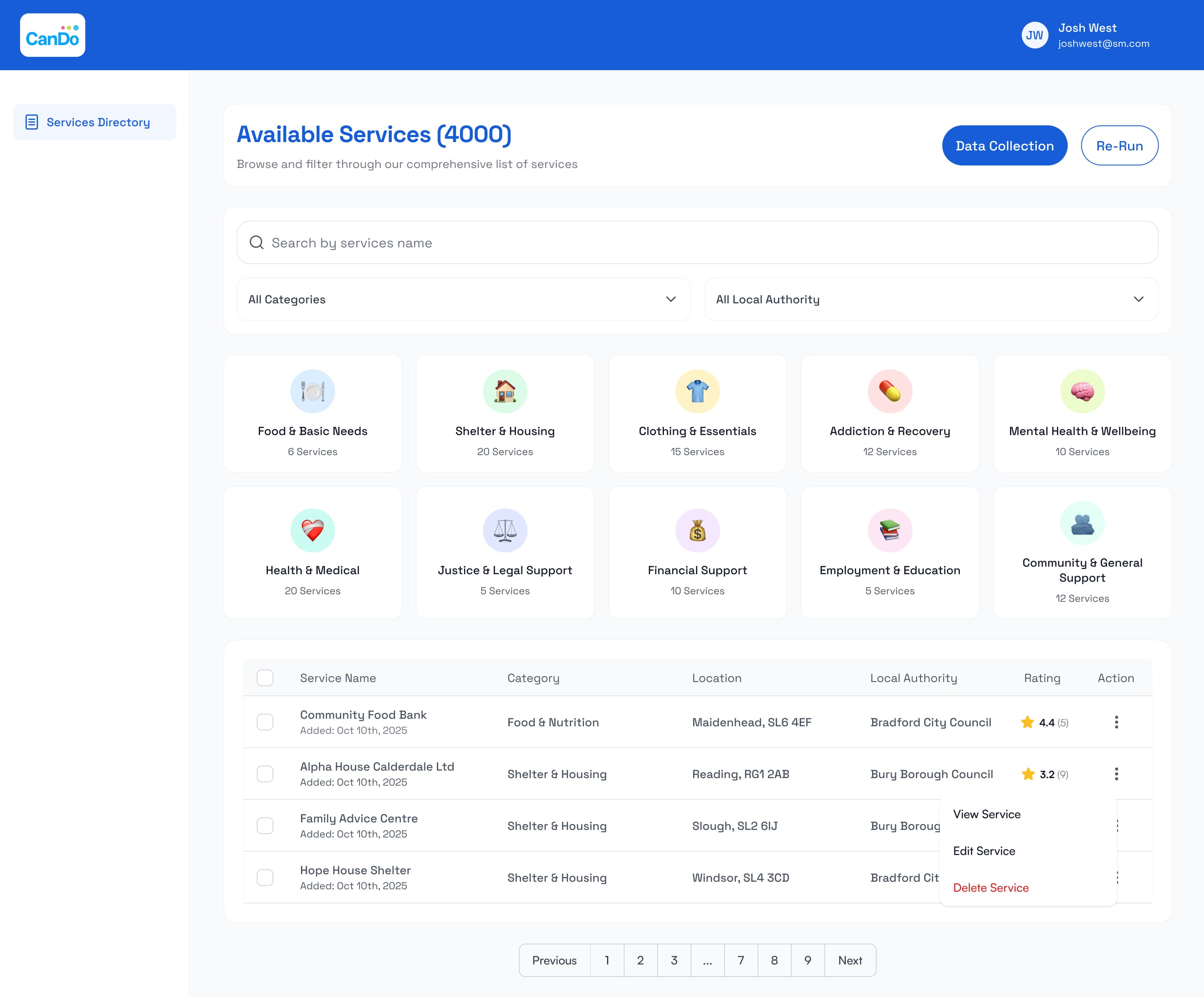Click the Services Directory document icon

click(31, 122)
